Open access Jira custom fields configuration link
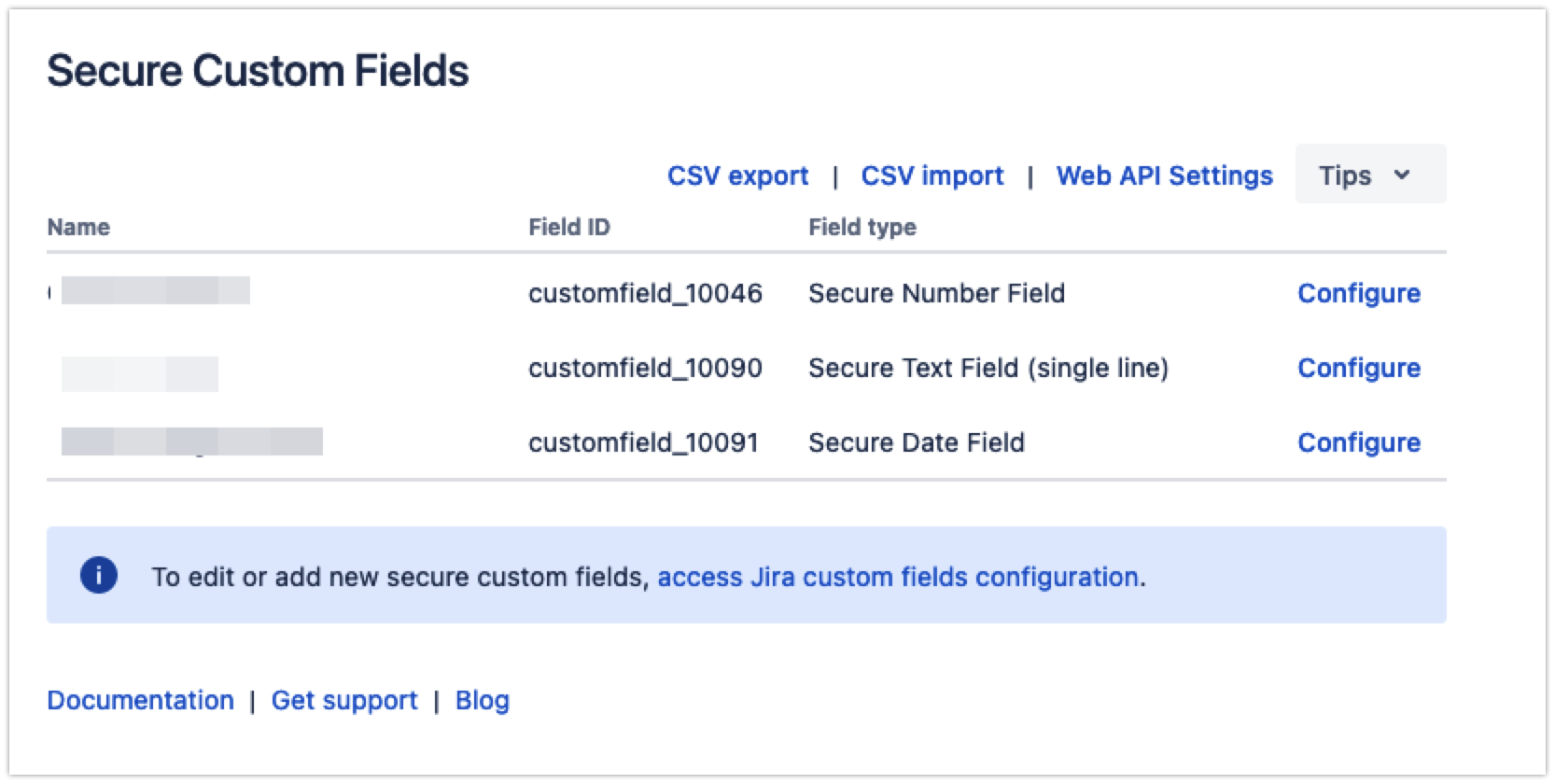The width and height of the screenshot is (1555, 784). tap(897, 577)
